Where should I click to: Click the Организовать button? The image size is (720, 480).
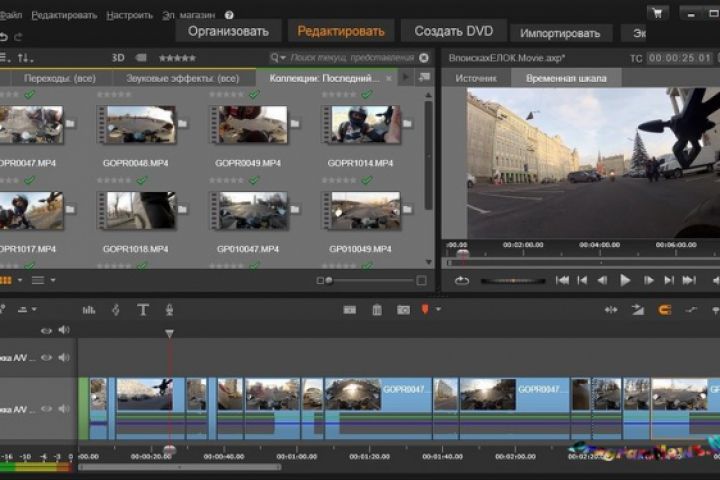coord(228,31)
